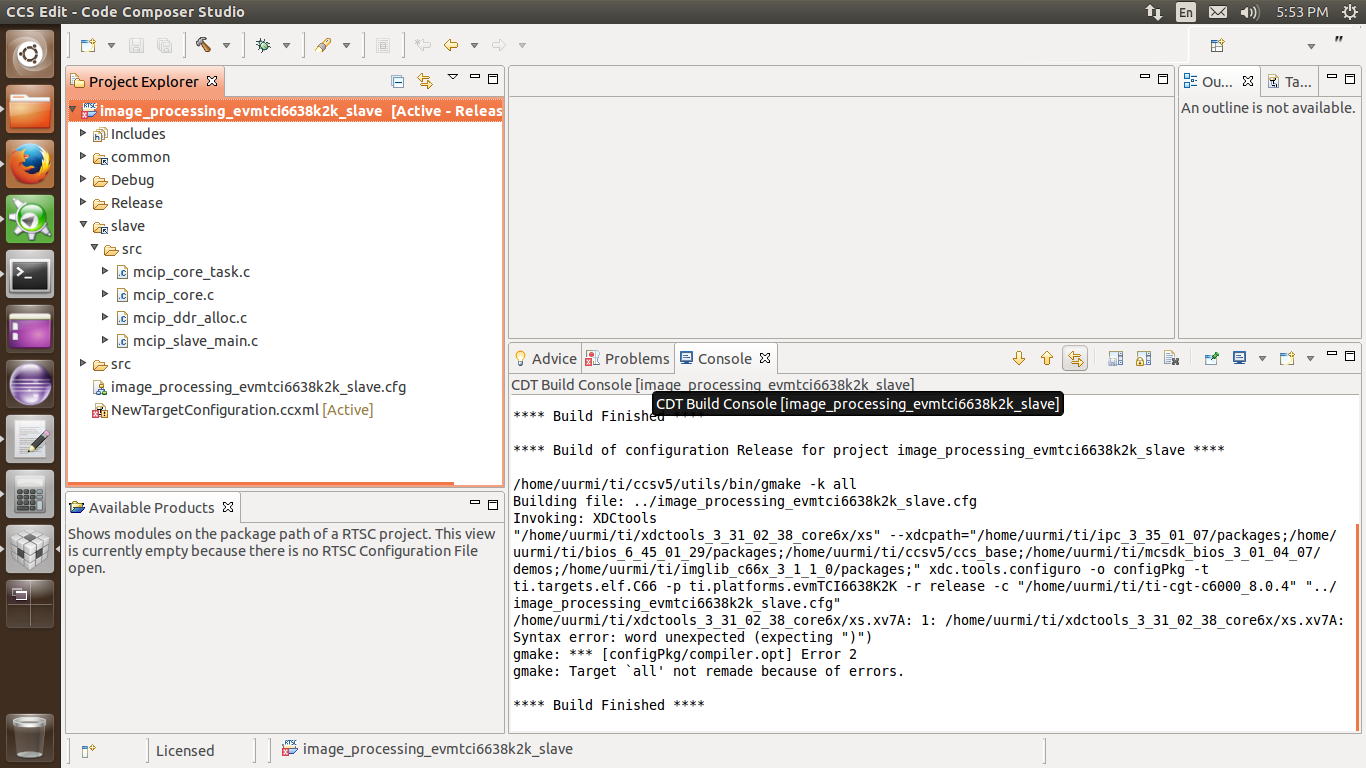This screenshot has width=1366, height=768.
Task: Expand the common folder
Action: [84, 156]
